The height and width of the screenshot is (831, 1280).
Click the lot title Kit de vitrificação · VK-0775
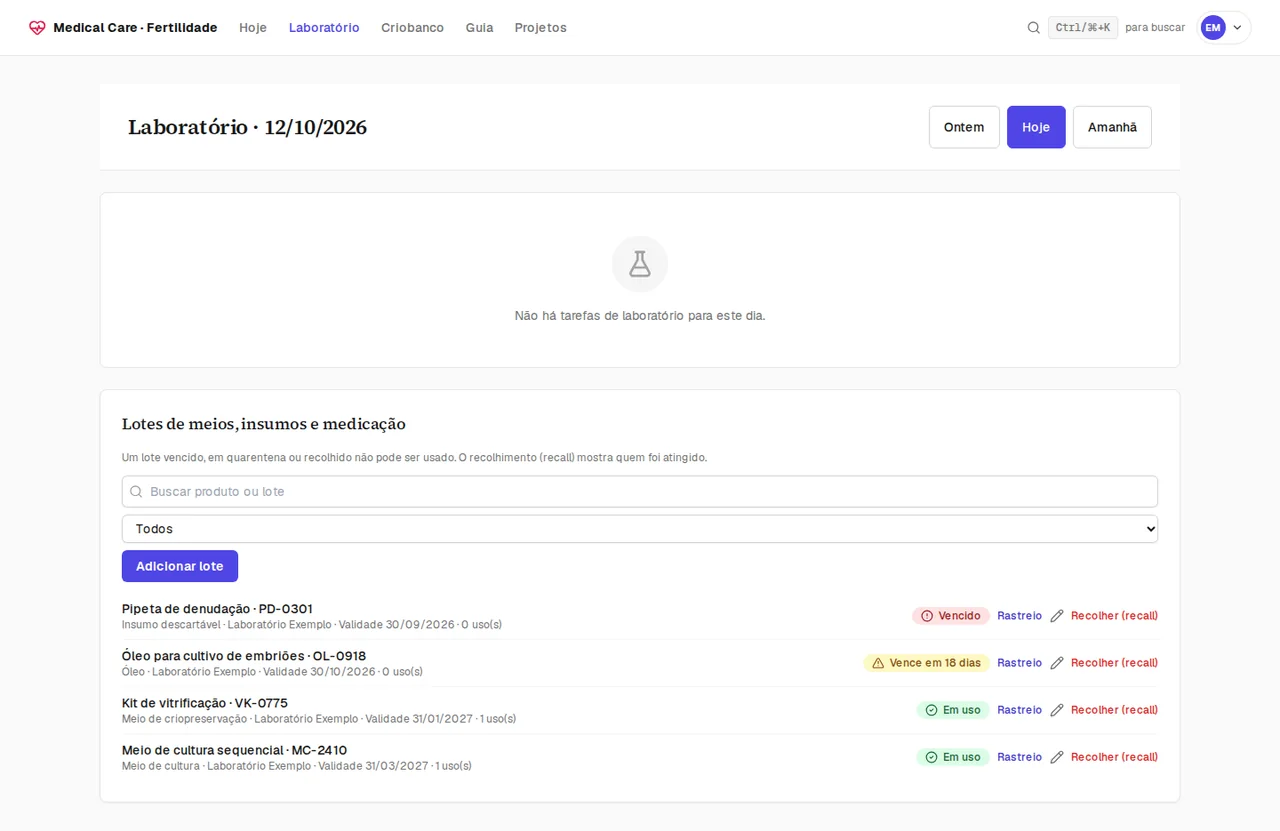[205, 703]
